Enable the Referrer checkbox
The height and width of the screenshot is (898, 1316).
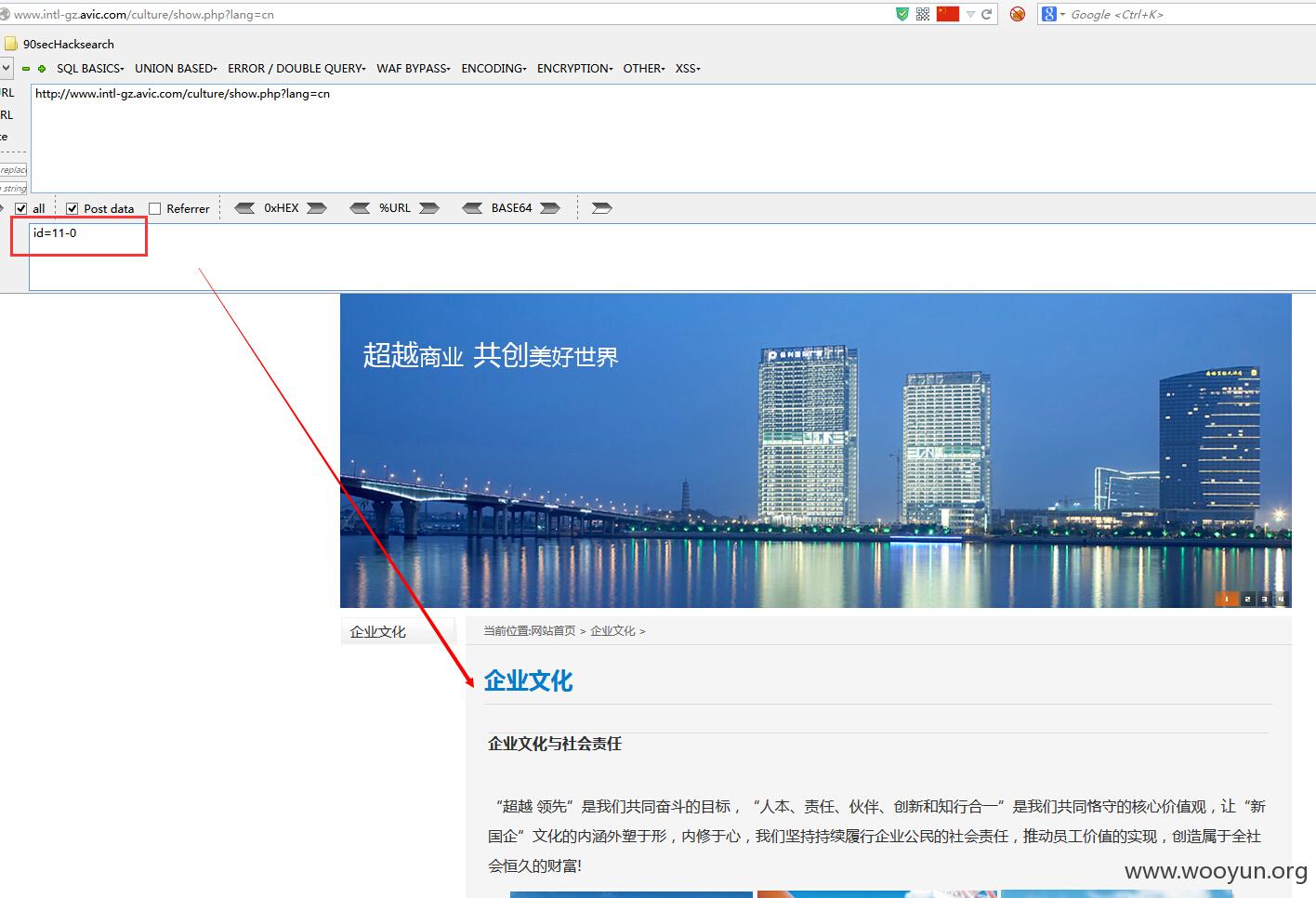155,209
